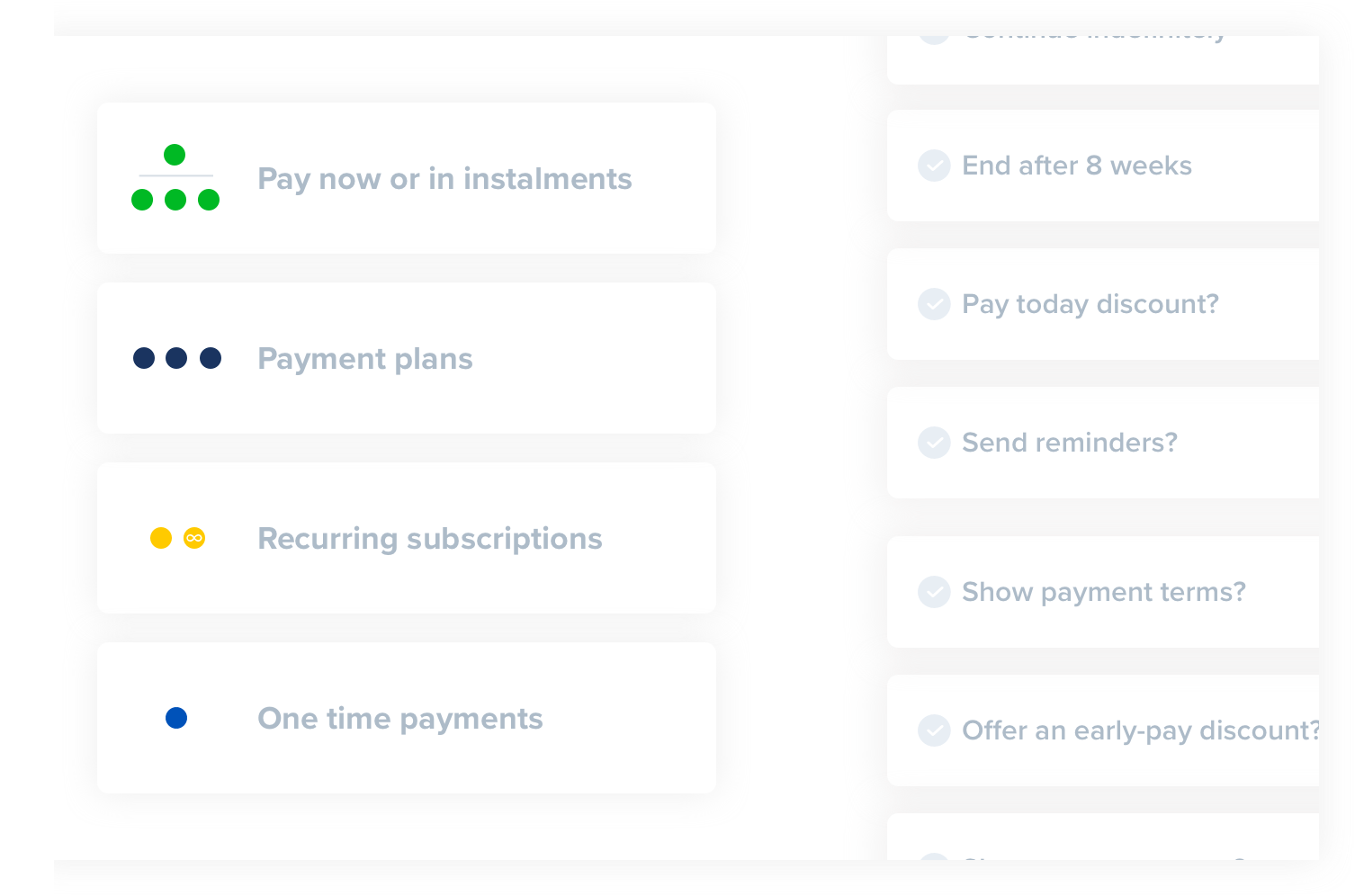The height and width of the screenshot is (896, 1355).
Task: Choose the Payment plans option
Action: [x=364, y=358]
